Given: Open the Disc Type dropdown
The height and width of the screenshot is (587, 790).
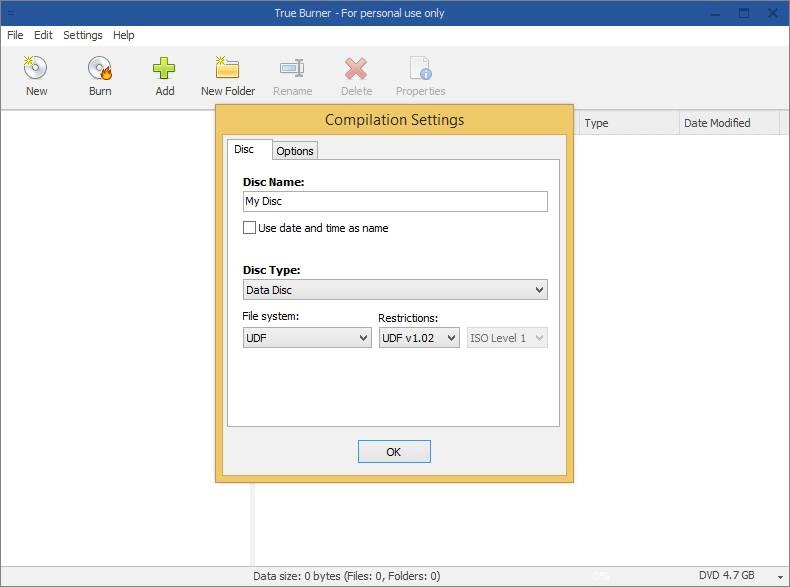Looking at the screenshot, I should tap(395, 290).
